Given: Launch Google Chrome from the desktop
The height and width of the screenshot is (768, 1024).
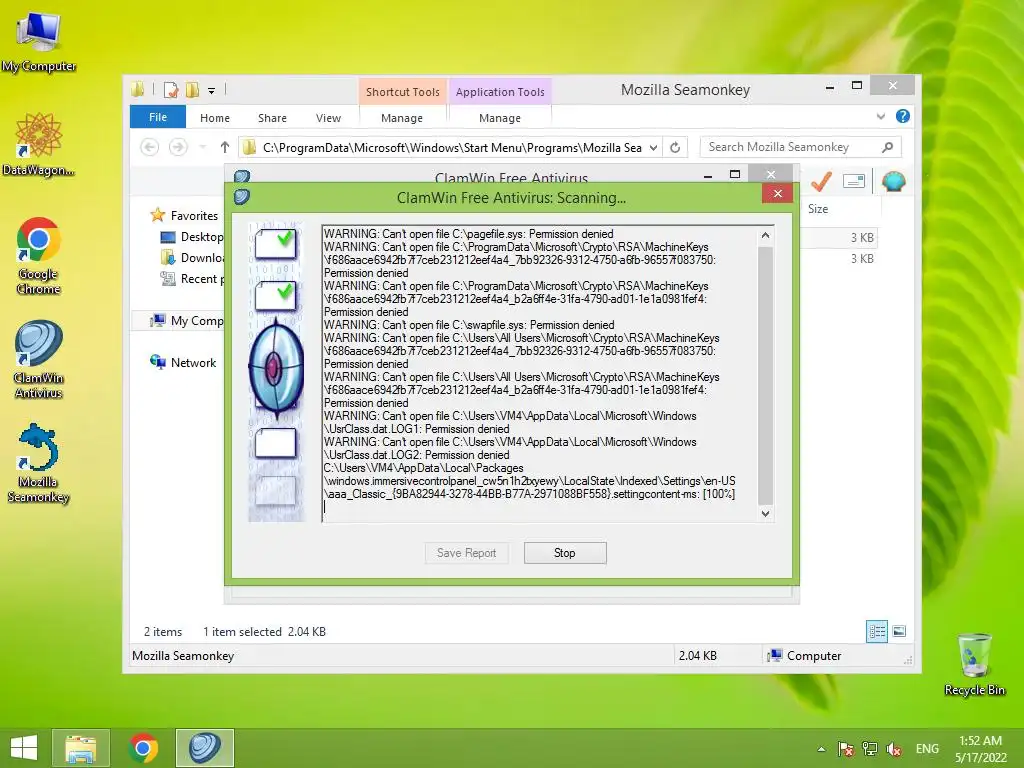Looking at the screenshot, I should point(39,256).
